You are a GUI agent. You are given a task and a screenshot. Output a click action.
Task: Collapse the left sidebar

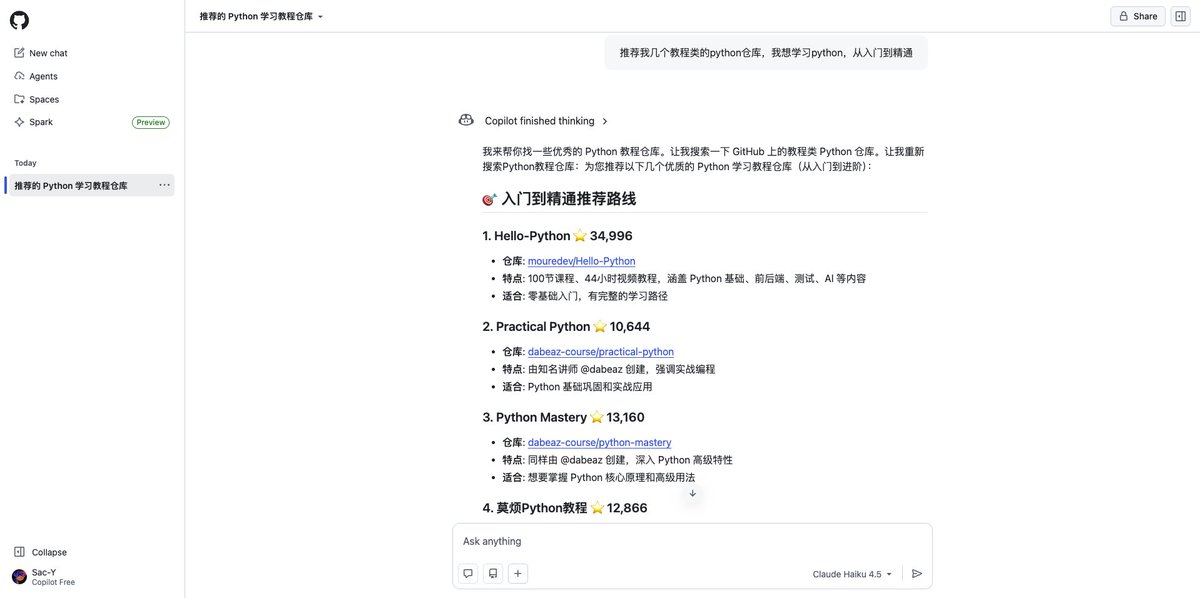click(41, 552)
